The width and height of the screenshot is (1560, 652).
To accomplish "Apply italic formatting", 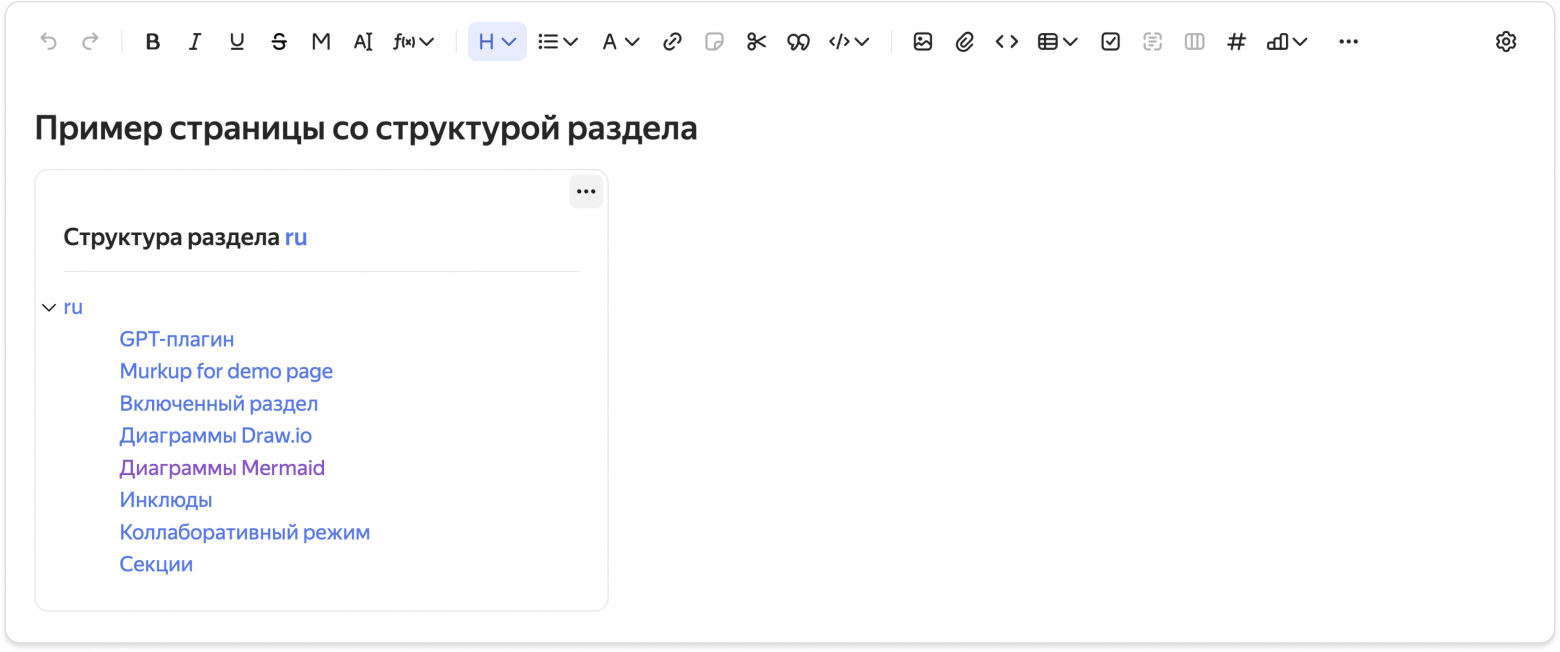I will [x=195, y=41].
